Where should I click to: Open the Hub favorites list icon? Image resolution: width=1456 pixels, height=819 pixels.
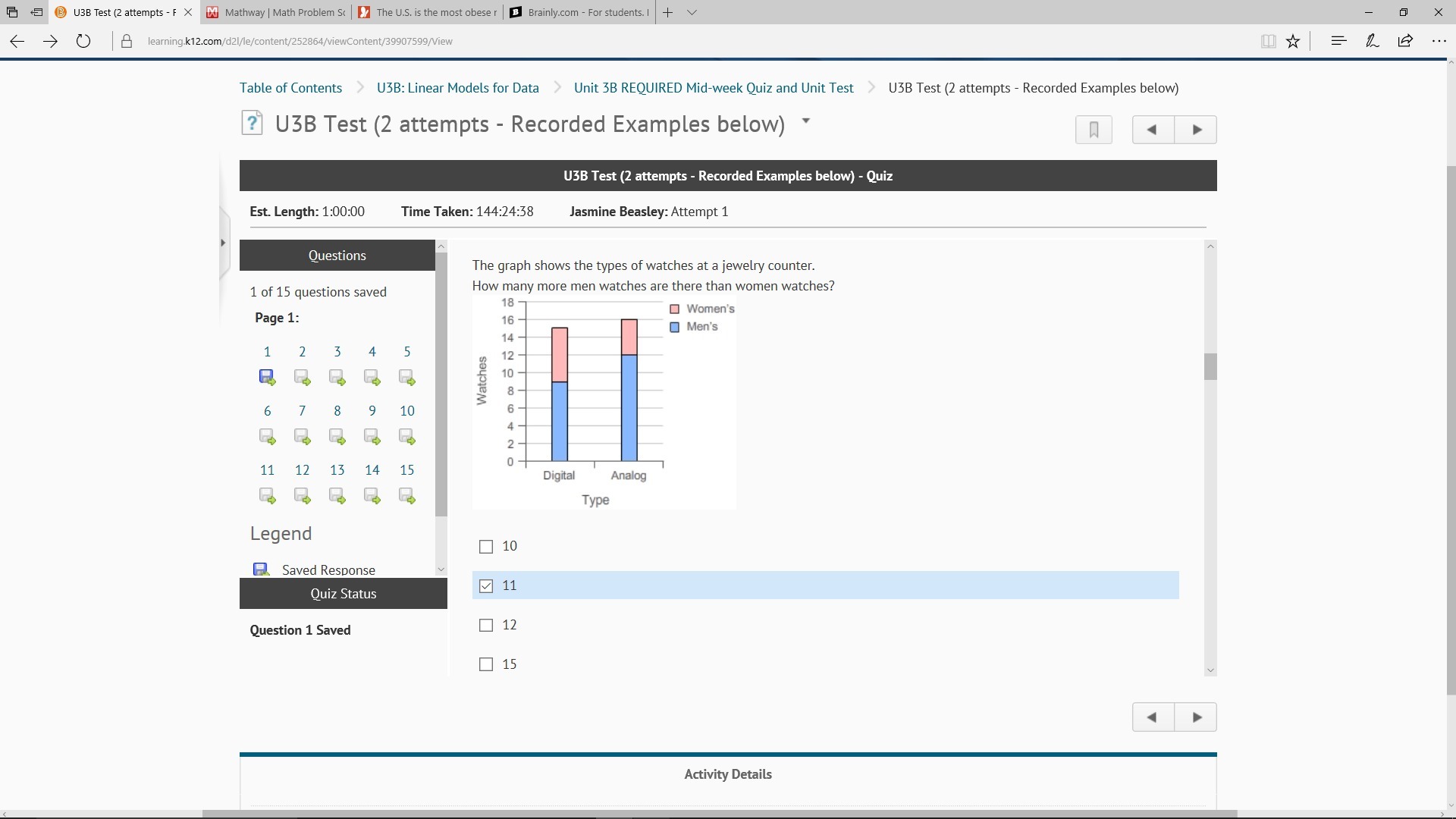tap(1338, 41)
